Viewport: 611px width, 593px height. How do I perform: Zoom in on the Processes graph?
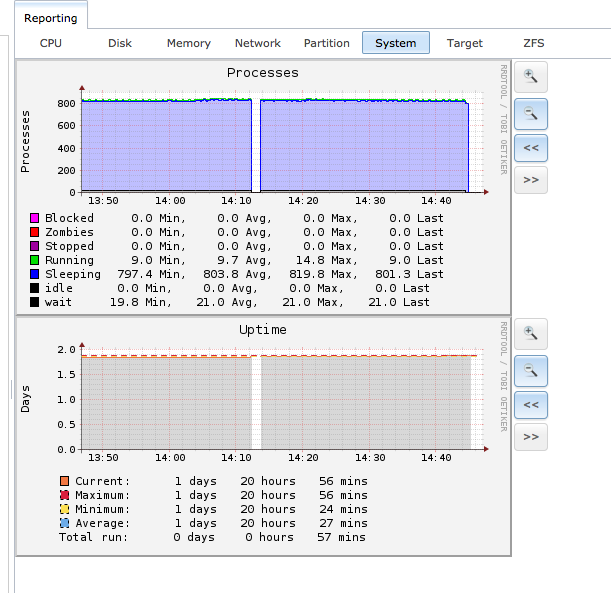click(531, 77)
